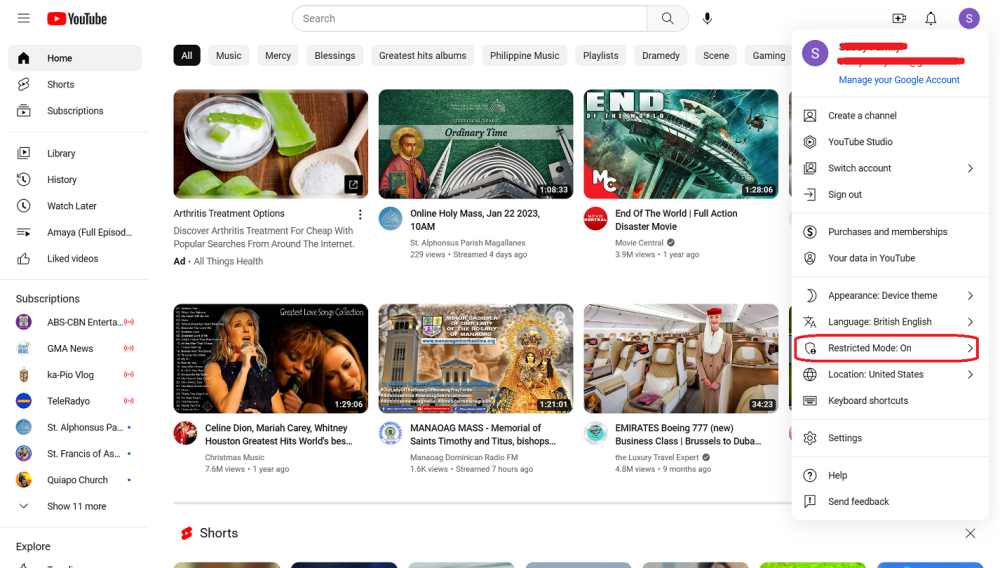This screenshot has width=1000, height=568.
Task: Select the Mercy filter chip
Action: pos(278,55)
